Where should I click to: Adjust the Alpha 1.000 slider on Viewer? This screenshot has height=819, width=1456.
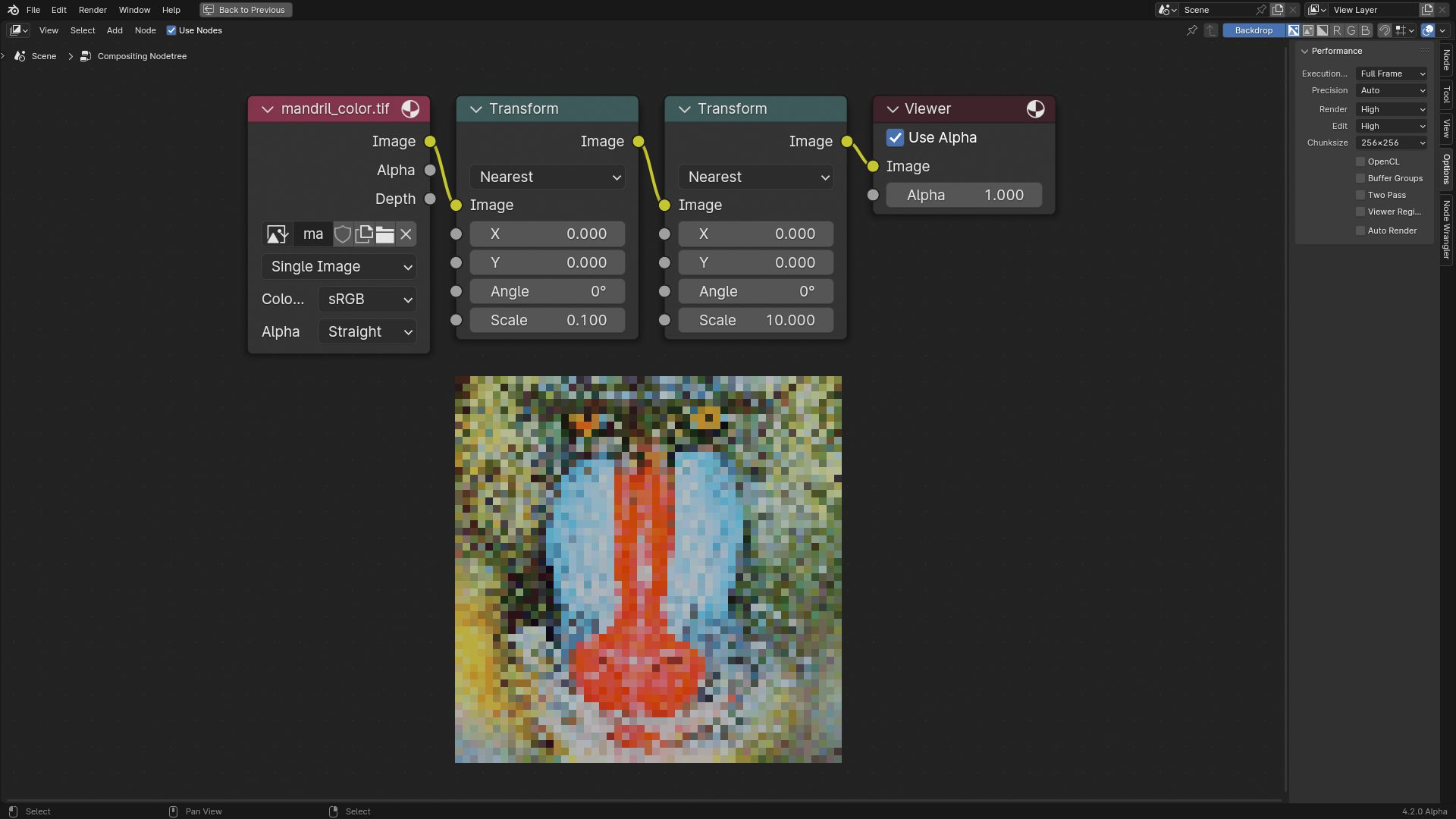[963, 195]
